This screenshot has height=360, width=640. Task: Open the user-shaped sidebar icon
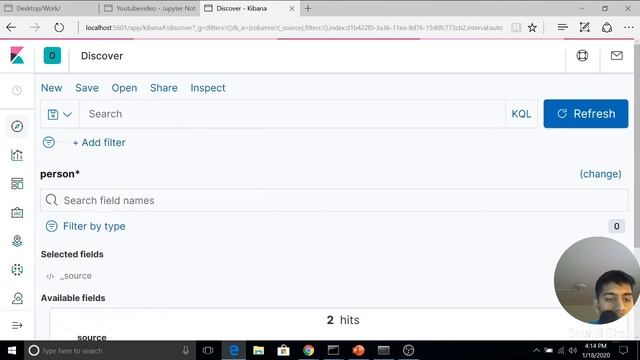pos(17,298)
